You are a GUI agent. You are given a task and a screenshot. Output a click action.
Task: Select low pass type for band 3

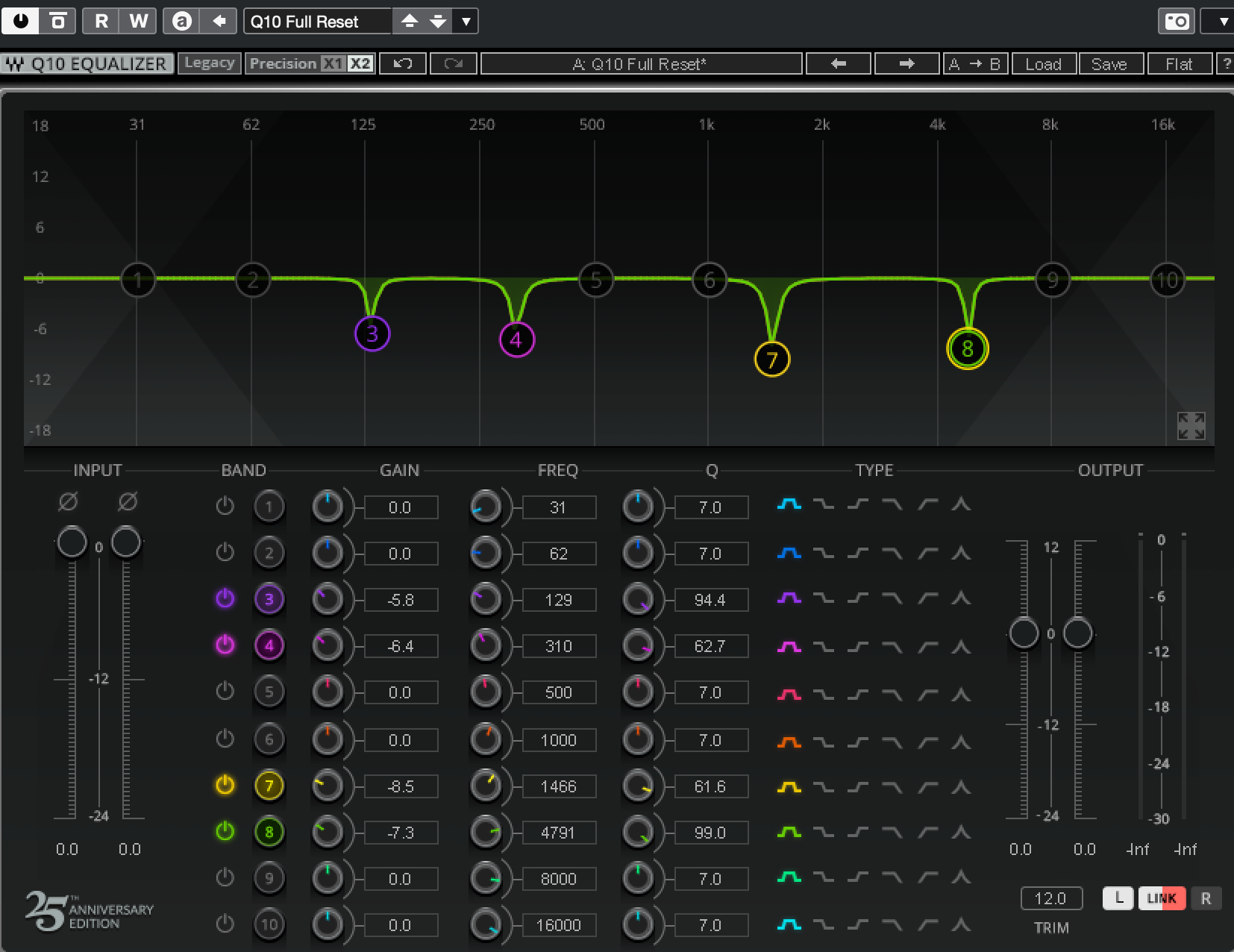pyautogui.click(x=892, y=598)
